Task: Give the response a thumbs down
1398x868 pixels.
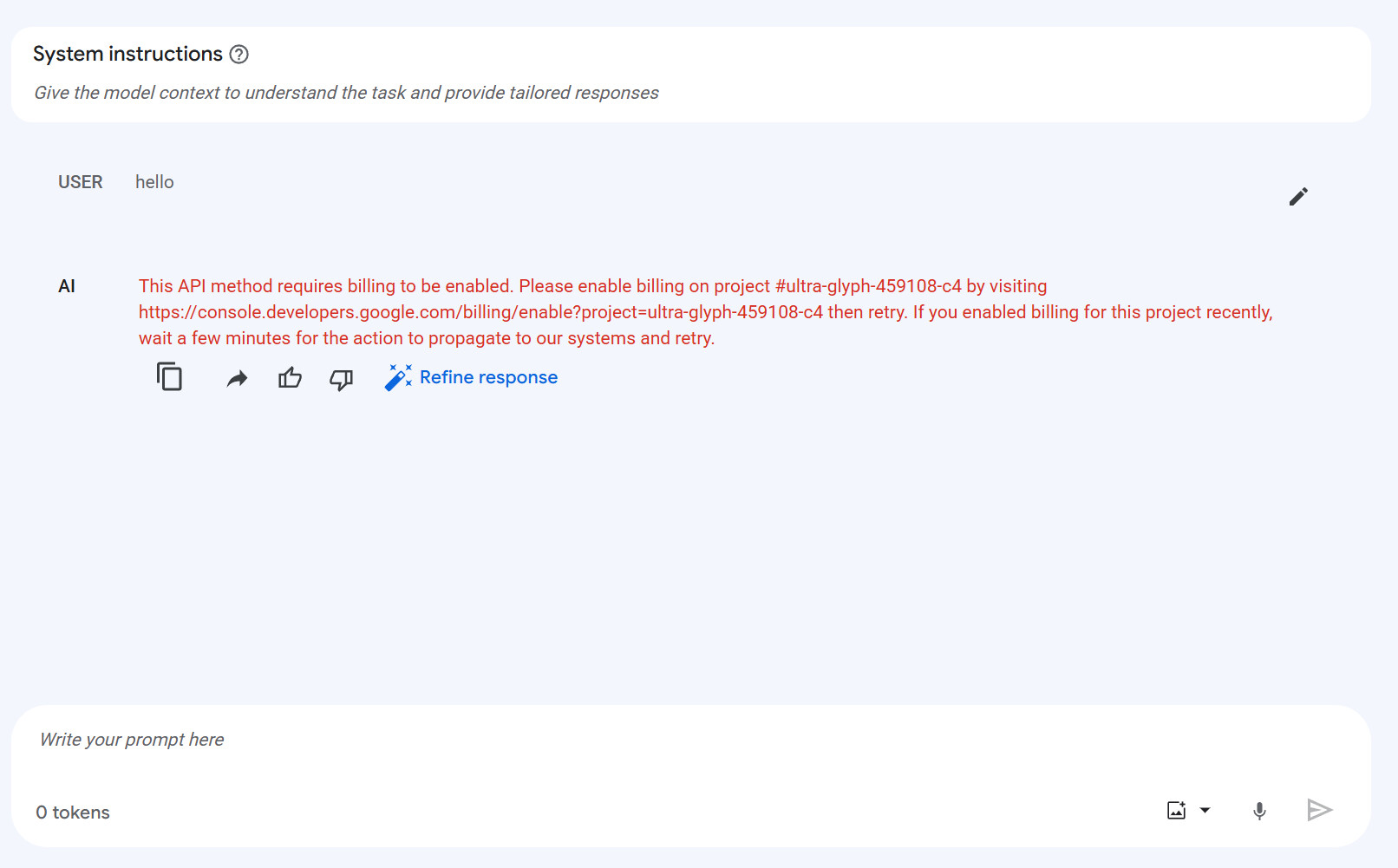Action: tap(341, 379)
